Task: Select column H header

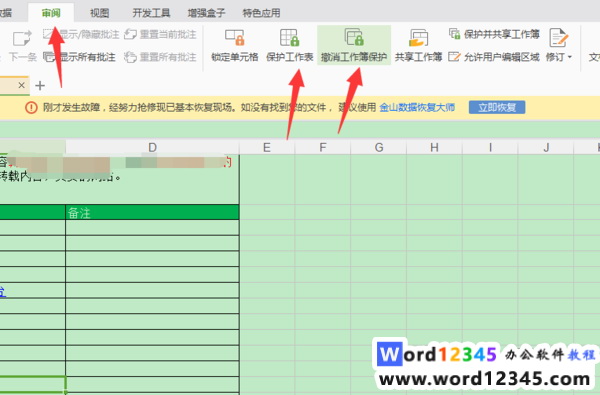Action: pyautogui.click(x=434, y=147)
